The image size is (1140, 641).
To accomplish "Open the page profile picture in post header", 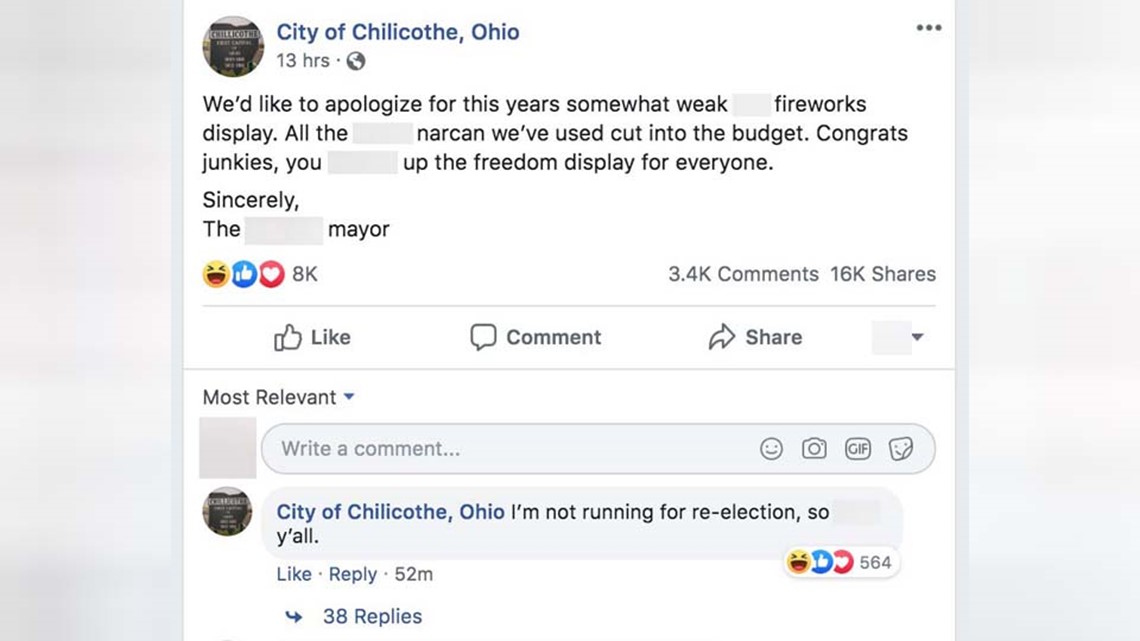I will pos(233,47).
